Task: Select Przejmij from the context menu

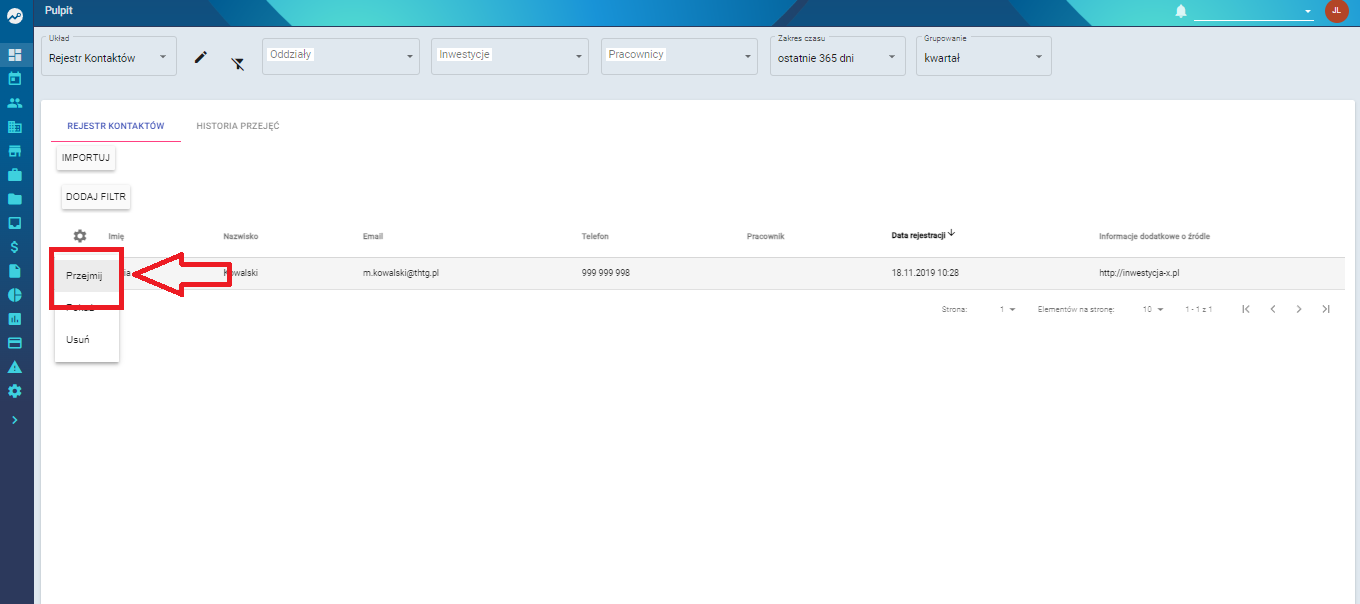Action: click(x=87, y=276)
